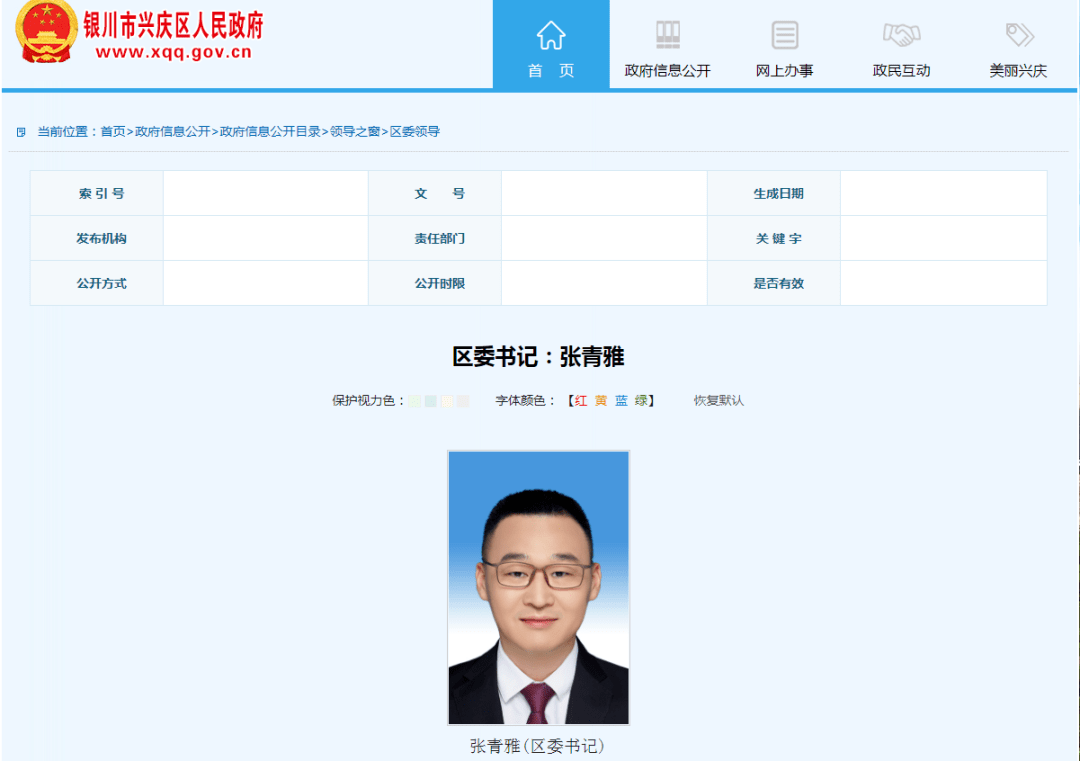Select the home icon in the navigation bar

click(x=550, y=33)
